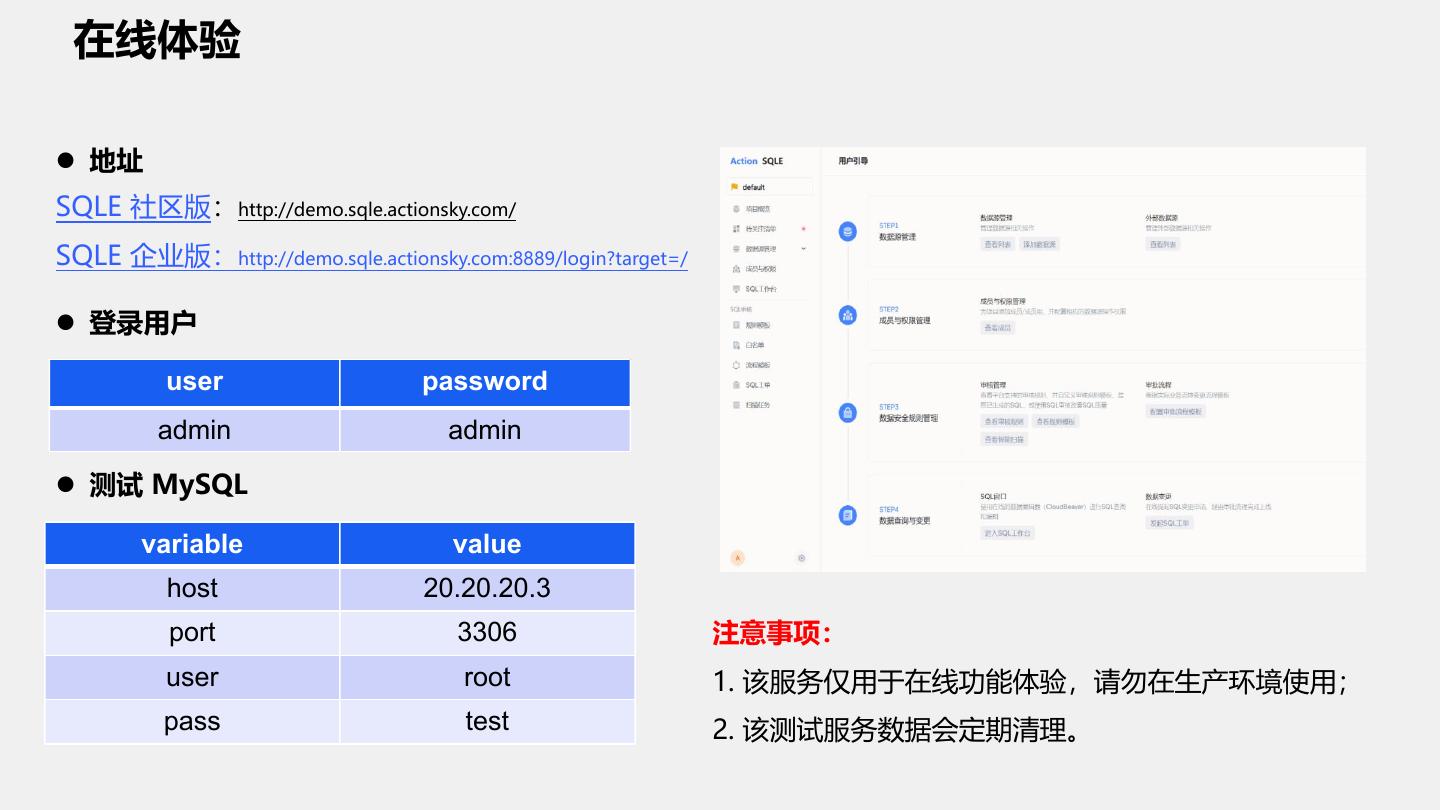Click the STEP2 members icon in the timeline
The image size is (1440, 810).
pyautogui.click(x=848, y=315)
